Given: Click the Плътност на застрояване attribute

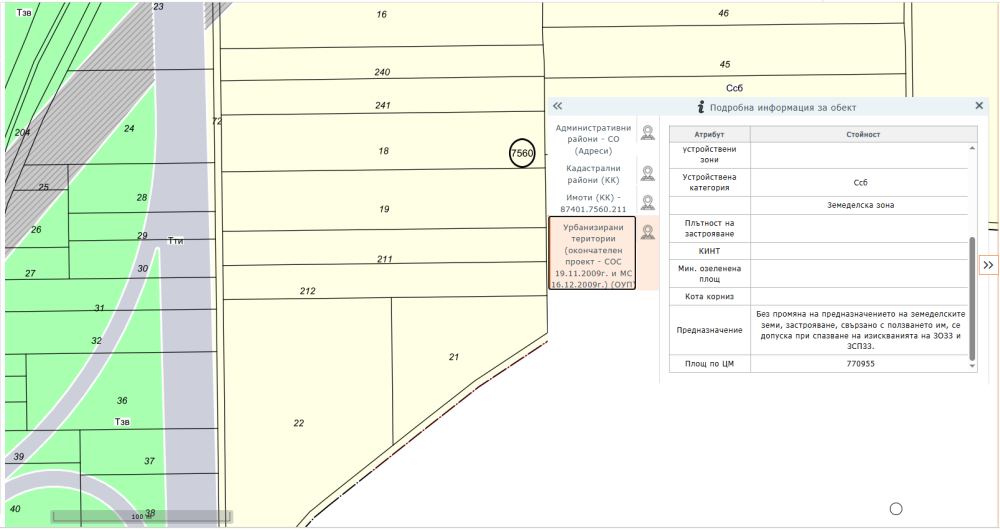Looking at the screenshot, I should point(709,228).
